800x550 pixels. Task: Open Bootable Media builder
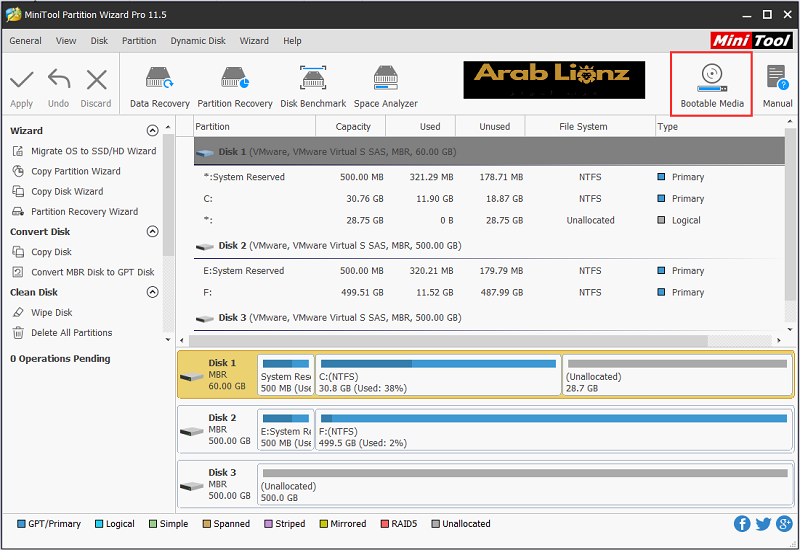tap(712, 85)
